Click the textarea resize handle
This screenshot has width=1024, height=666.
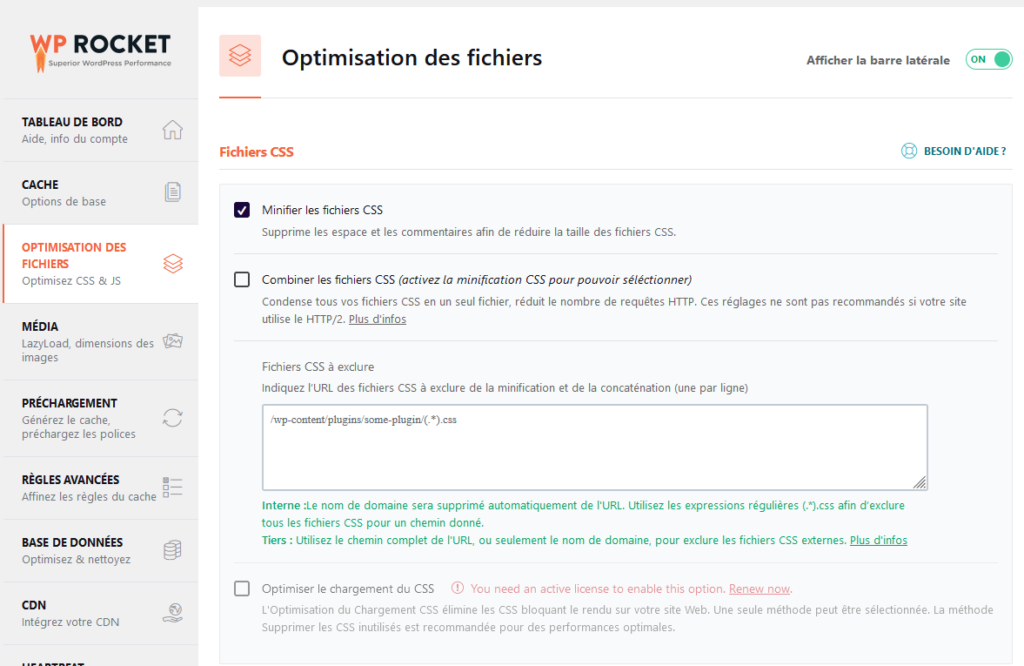(x=920, y=483)
